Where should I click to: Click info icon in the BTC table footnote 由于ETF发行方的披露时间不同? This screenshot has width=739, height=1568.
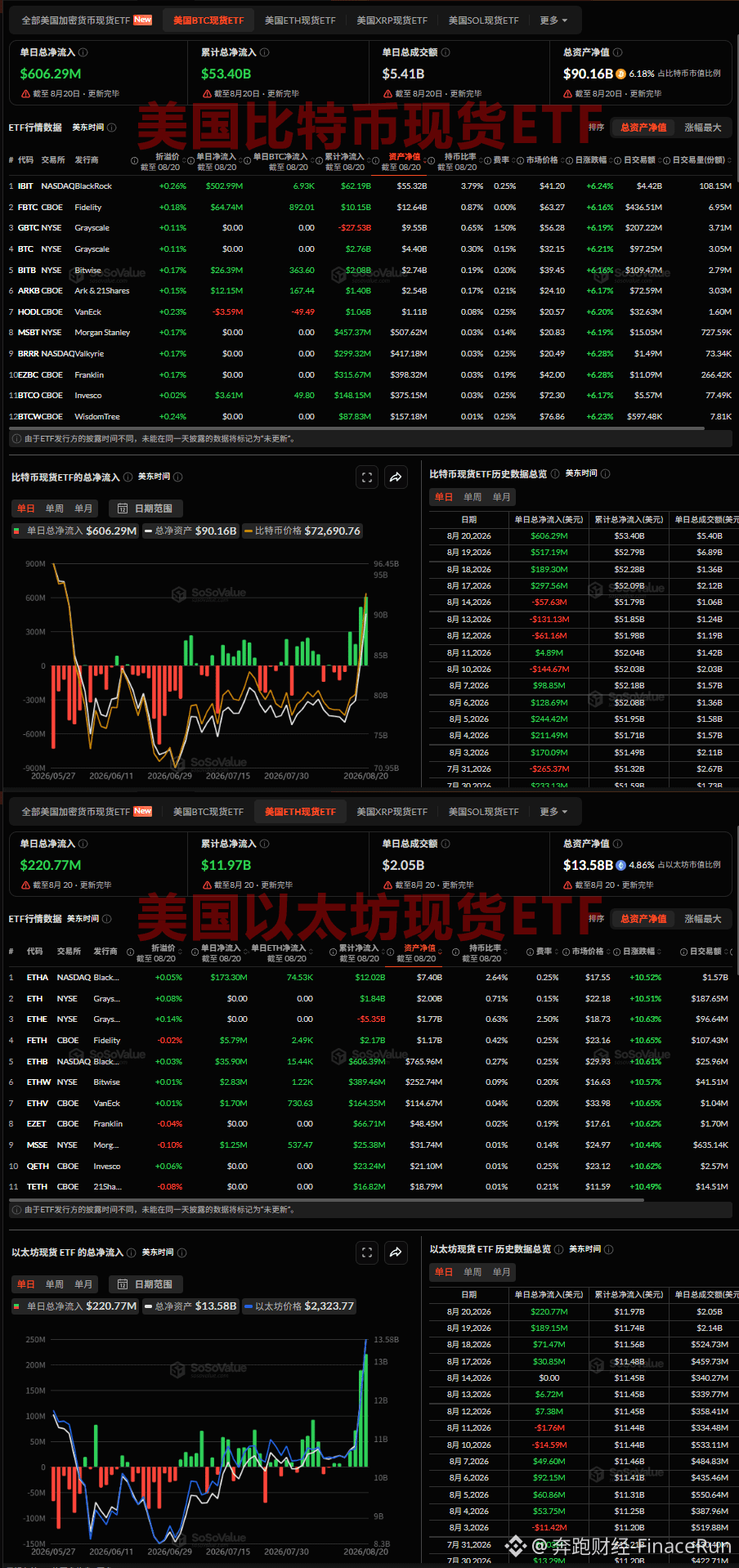[16, 439]
